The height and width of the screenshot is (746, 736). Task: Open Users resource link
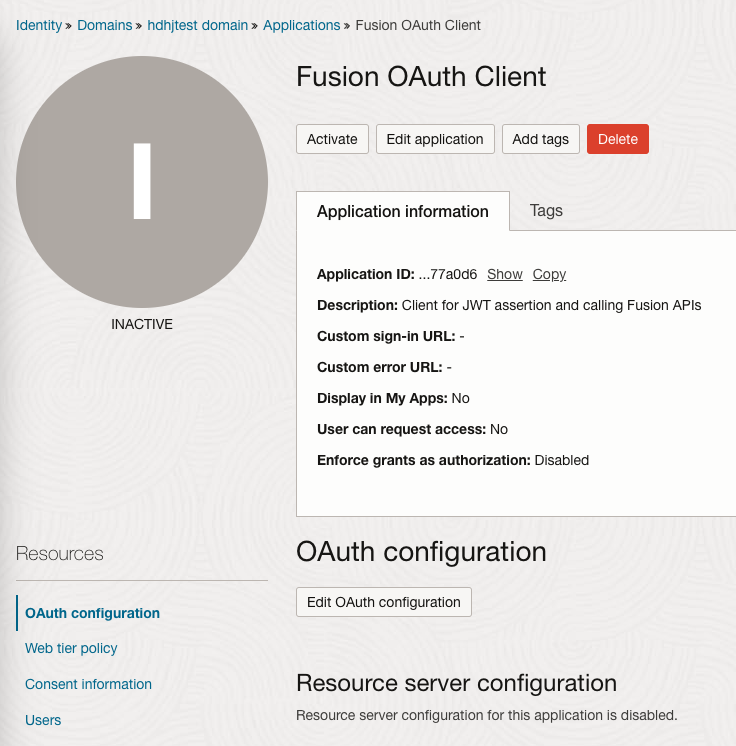click(43, 720)
